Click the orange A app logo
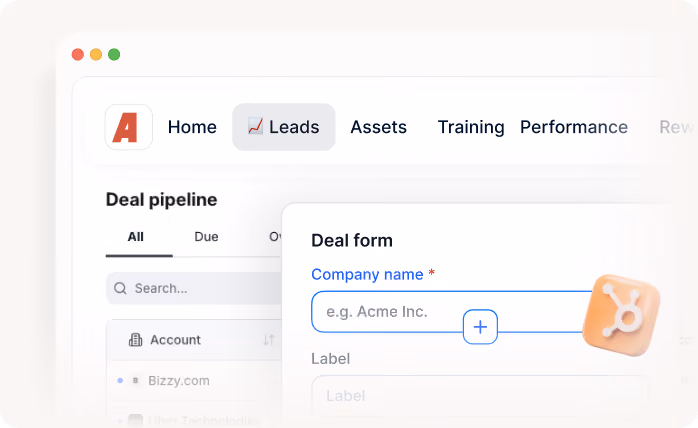698x428 pixels. [x=129, y=127]
